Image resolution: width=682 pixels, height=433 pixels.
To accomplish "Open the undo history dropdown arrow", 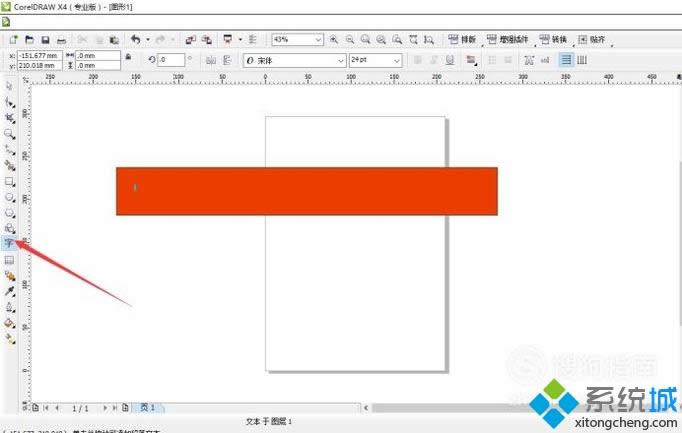I will [148, 40].
